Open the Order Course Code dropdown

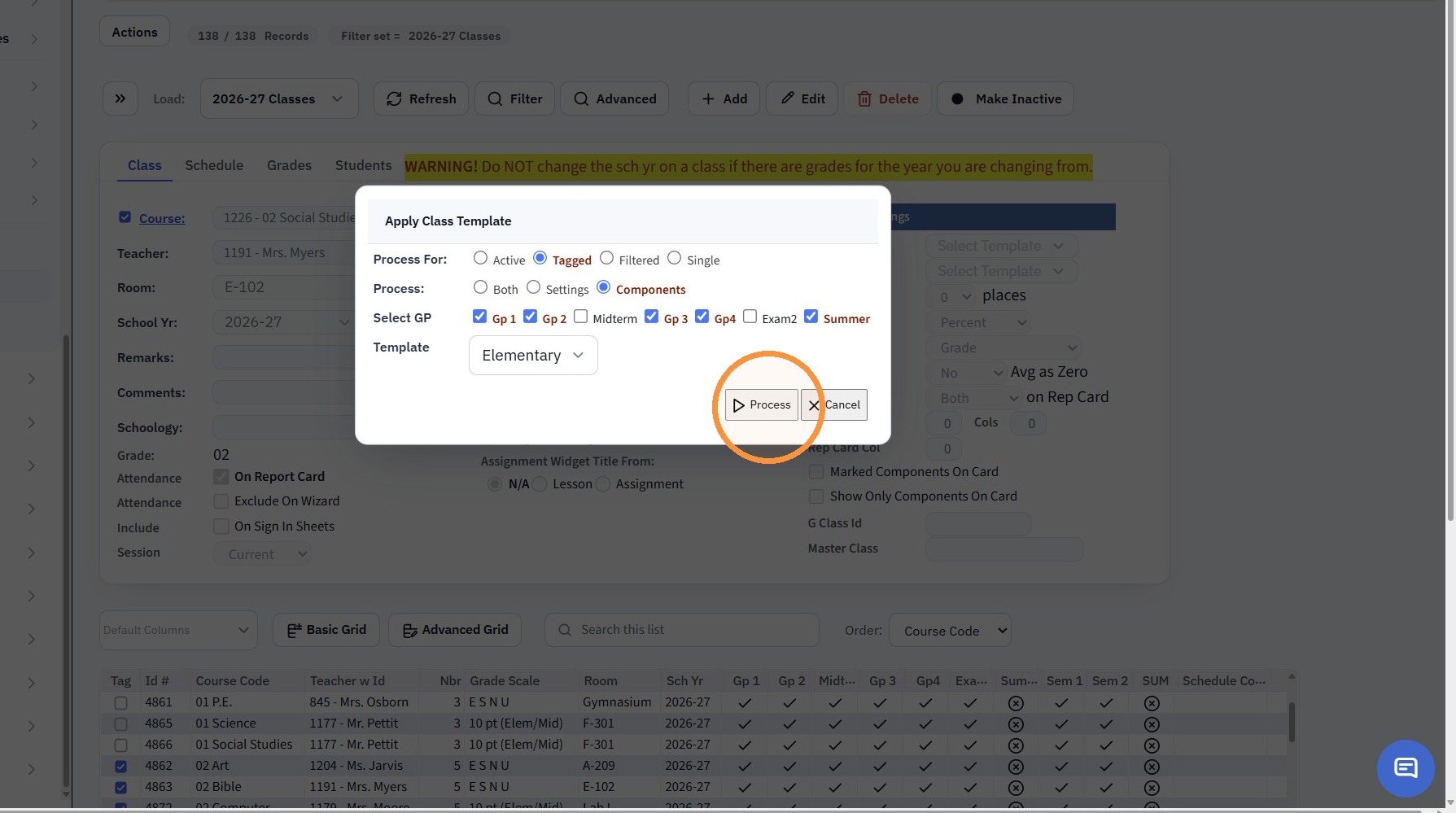[950, 631]
